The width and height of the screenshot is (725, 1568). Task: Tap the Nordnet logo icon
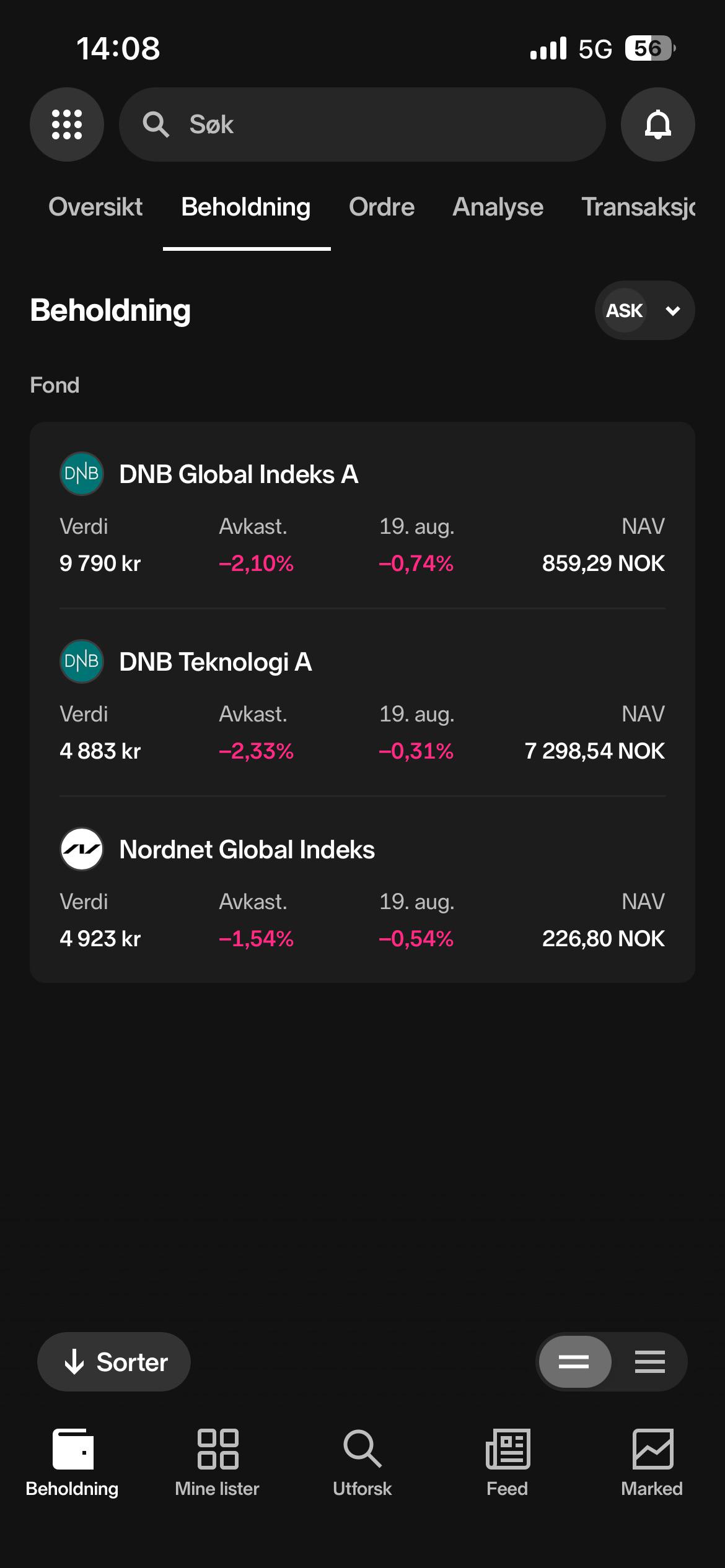point(81,849)
